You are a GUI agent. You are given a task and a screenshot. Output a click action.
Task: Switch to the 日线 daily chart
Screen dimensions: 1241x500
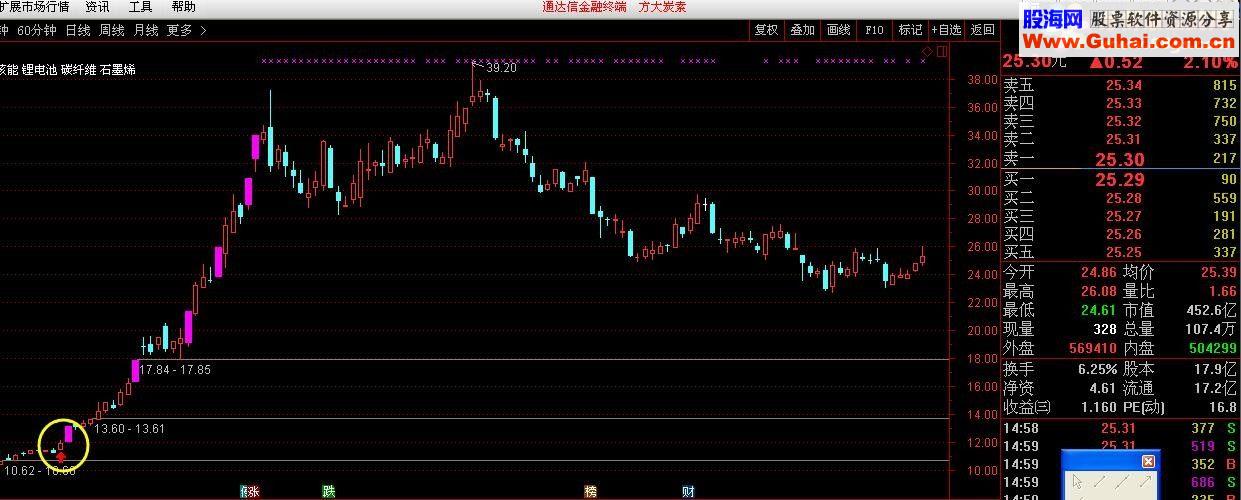(78, 30)
